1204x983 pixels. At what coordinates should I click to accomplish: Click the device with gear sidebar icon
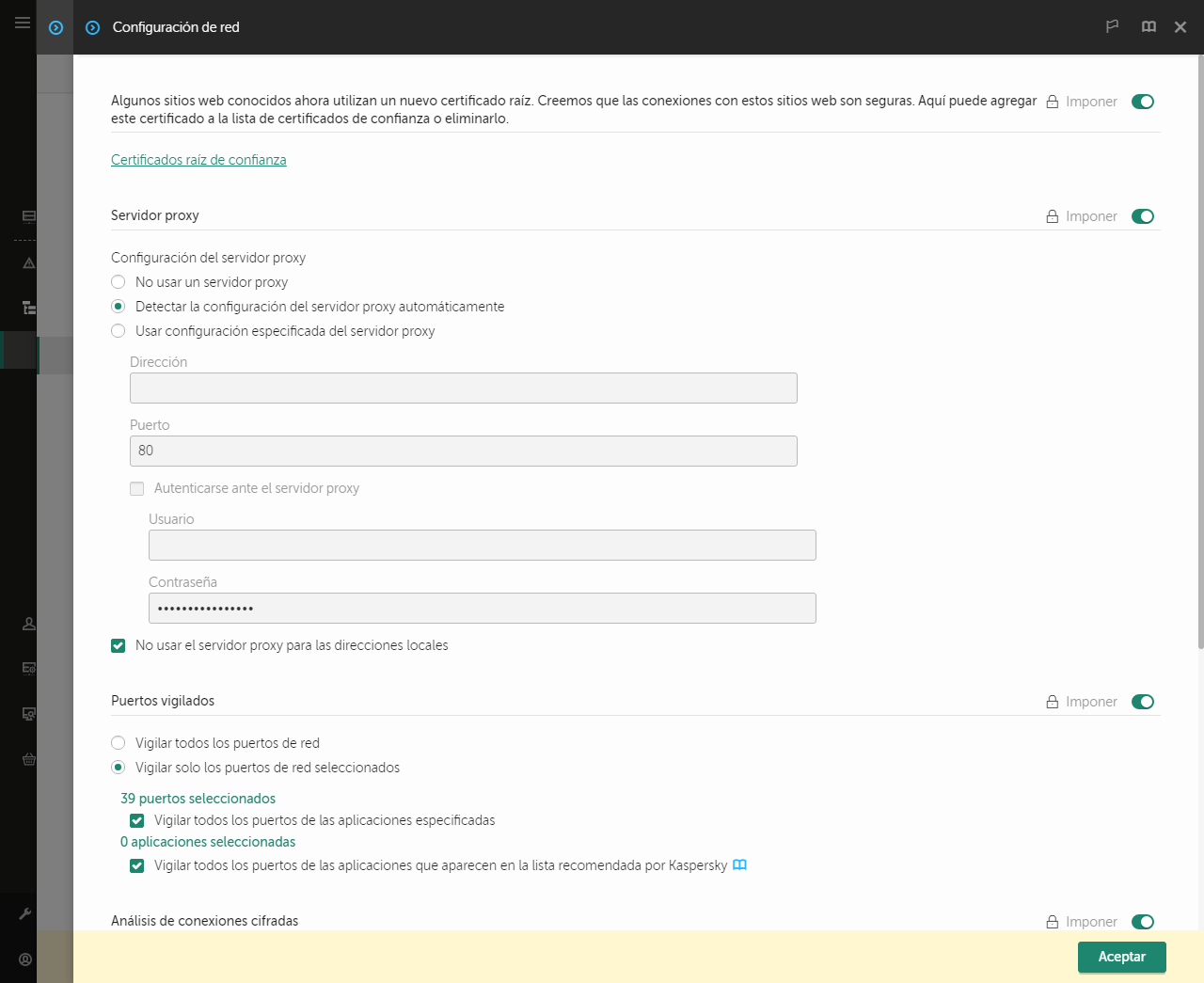coord(28,713)
